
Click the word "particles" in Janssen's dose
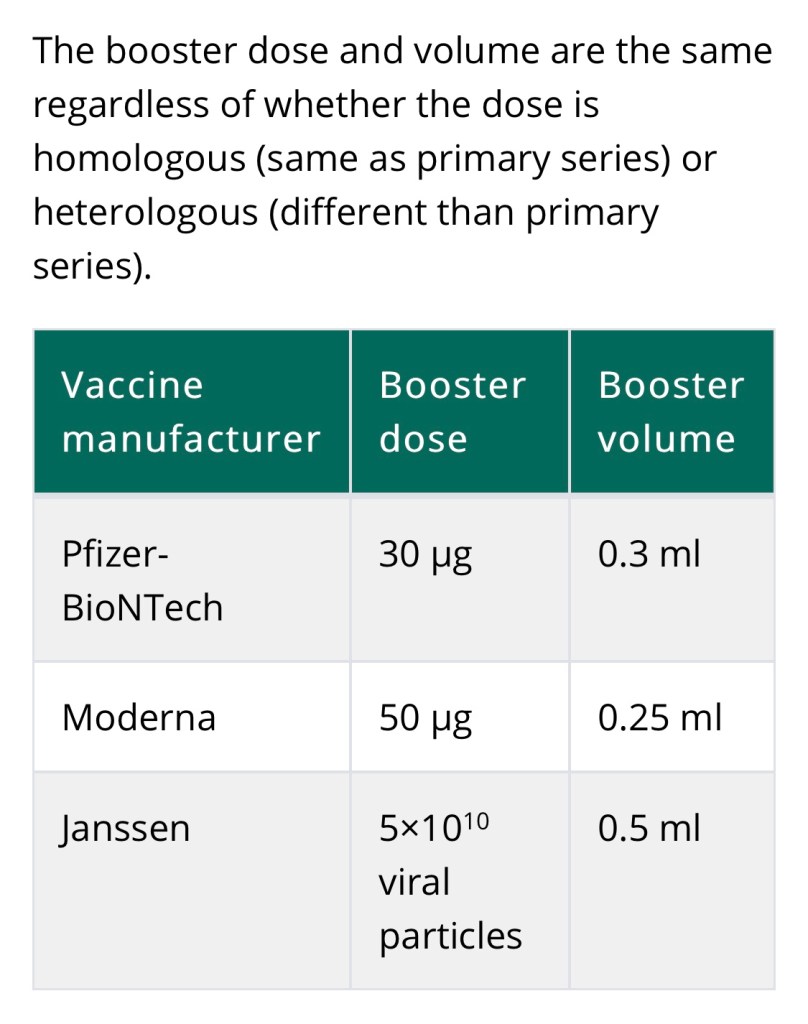tap(451, 936)
